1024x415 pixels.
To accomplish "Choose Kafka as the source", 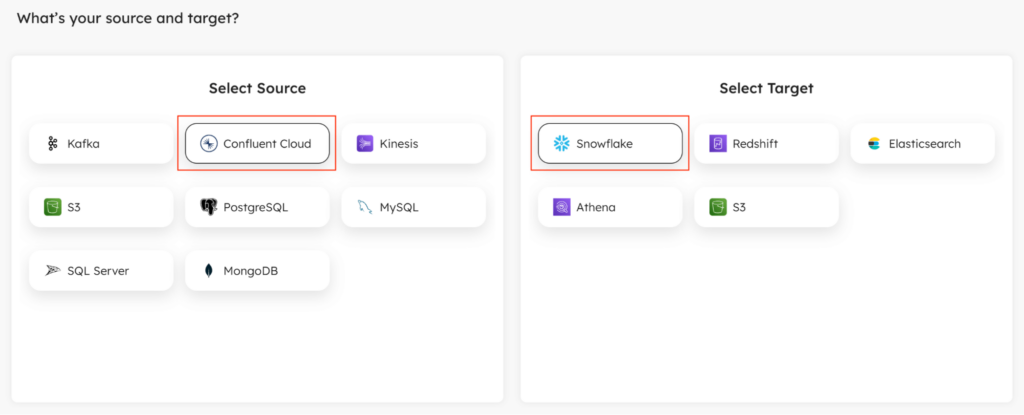I will [101, 143].
